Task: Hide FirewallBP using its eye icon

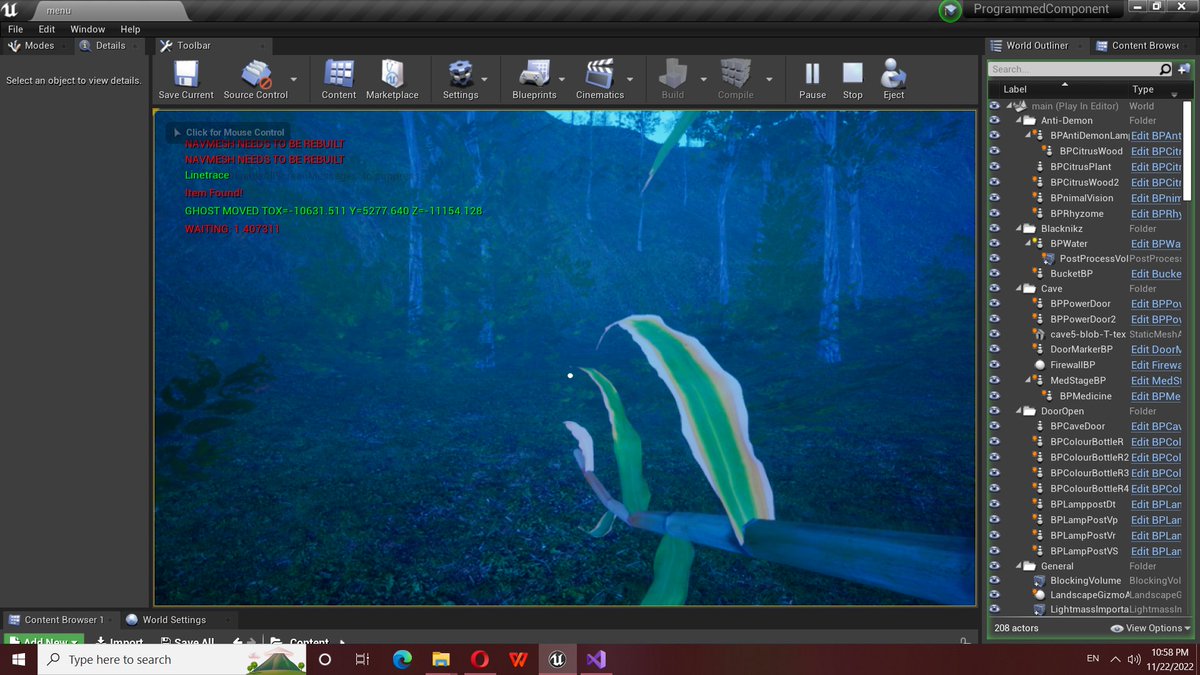Action: tap(995, 365)
